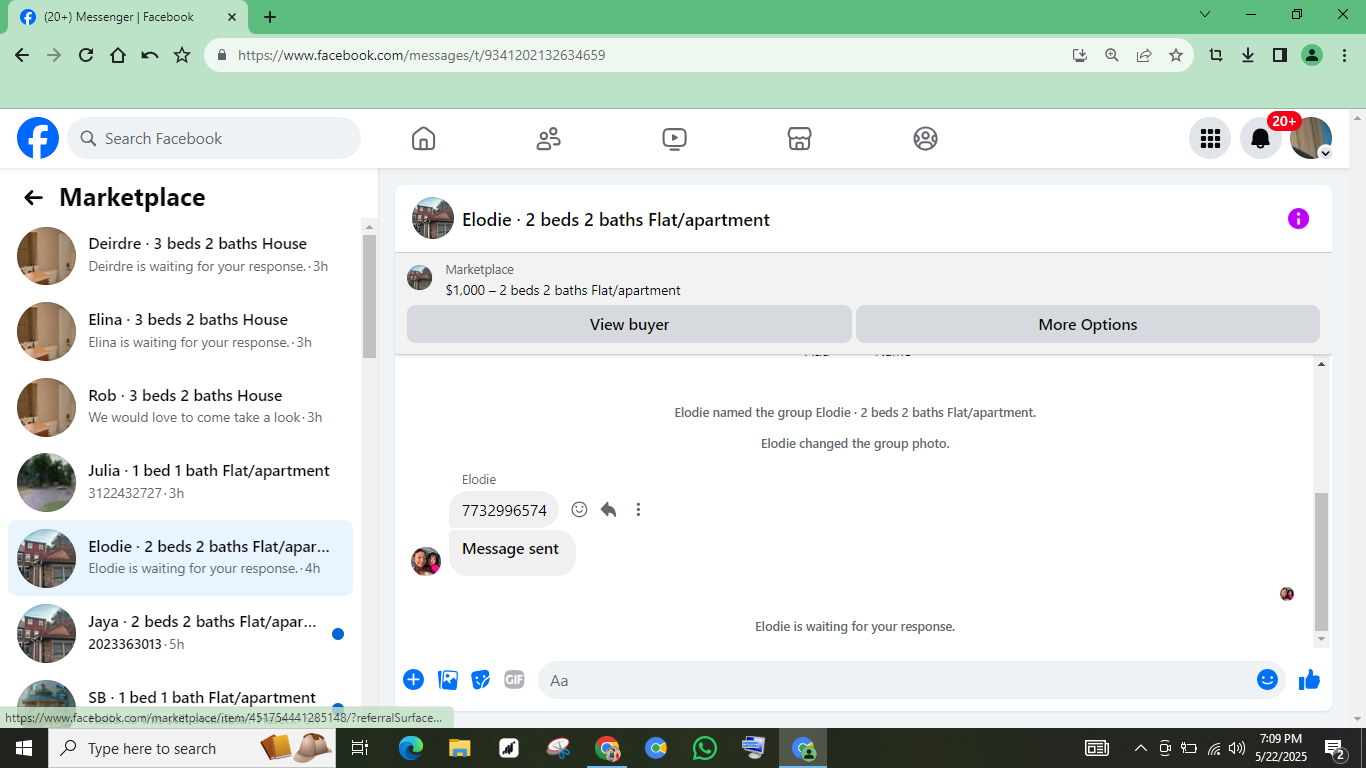Click in the Search Facebook field
The height and width of the screenshot is (768, 1366).
214,138
